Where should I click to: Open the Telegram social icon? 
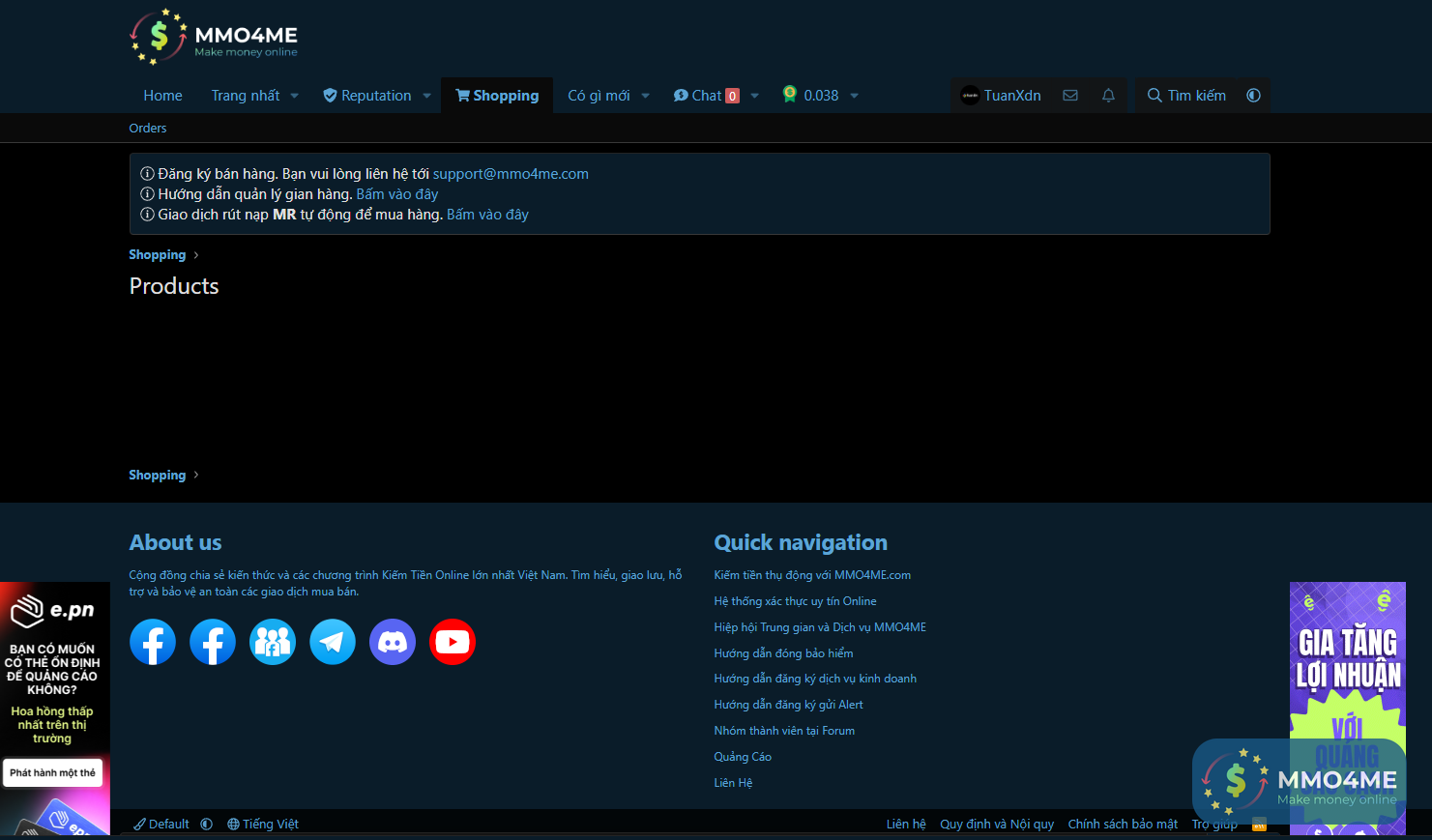click(333, 642)
